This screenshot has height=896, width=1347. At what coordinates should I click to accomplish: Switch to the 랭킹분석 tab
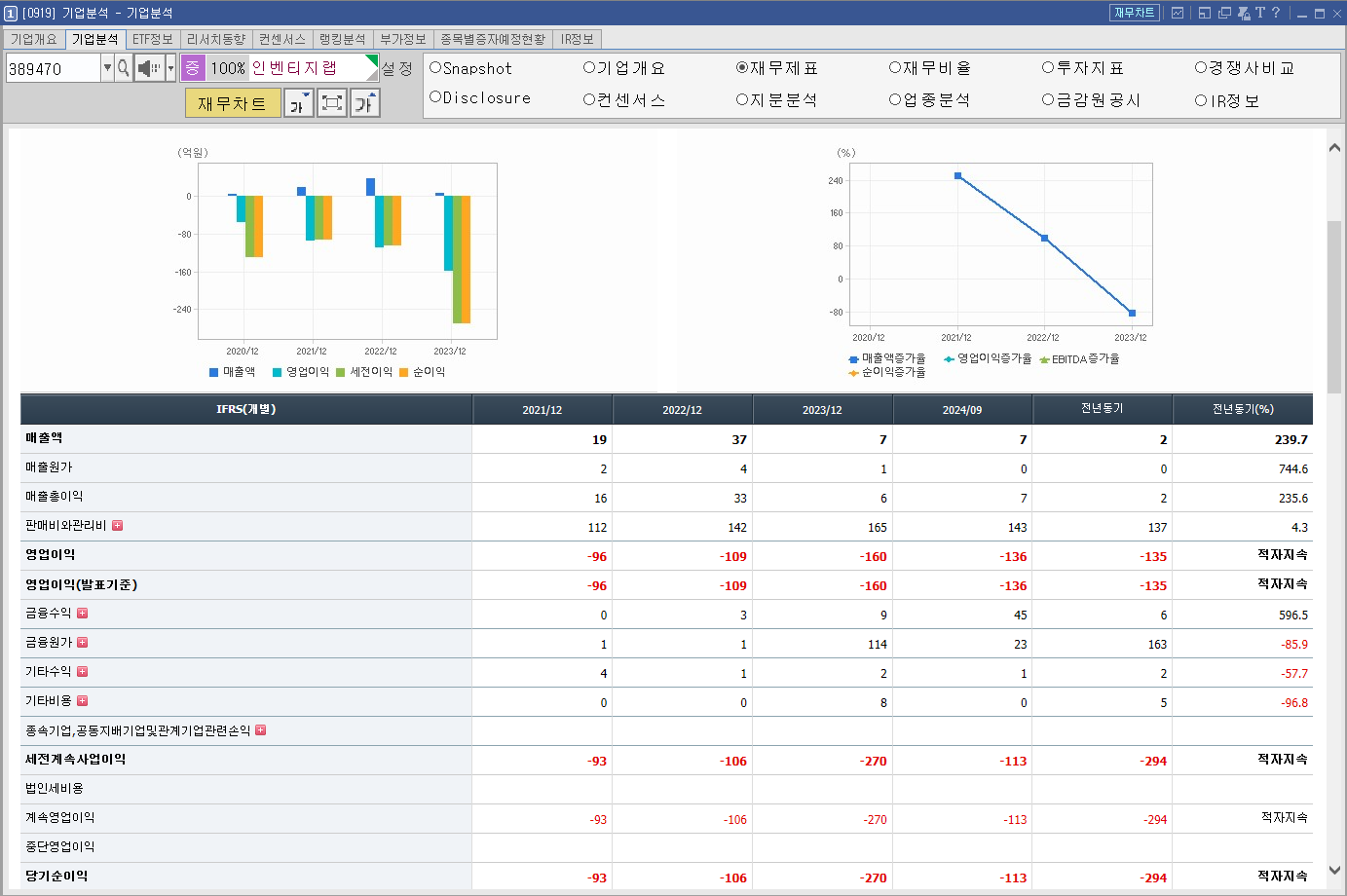click(x=343, y=39)
